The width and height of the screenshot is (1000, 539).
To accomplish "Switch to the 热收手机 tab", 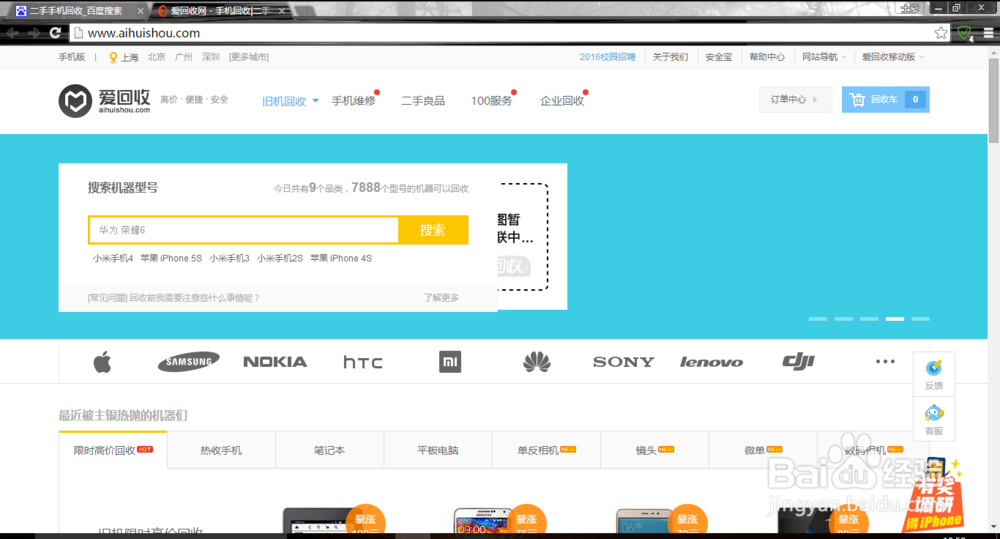I will (x=221, y=450).
